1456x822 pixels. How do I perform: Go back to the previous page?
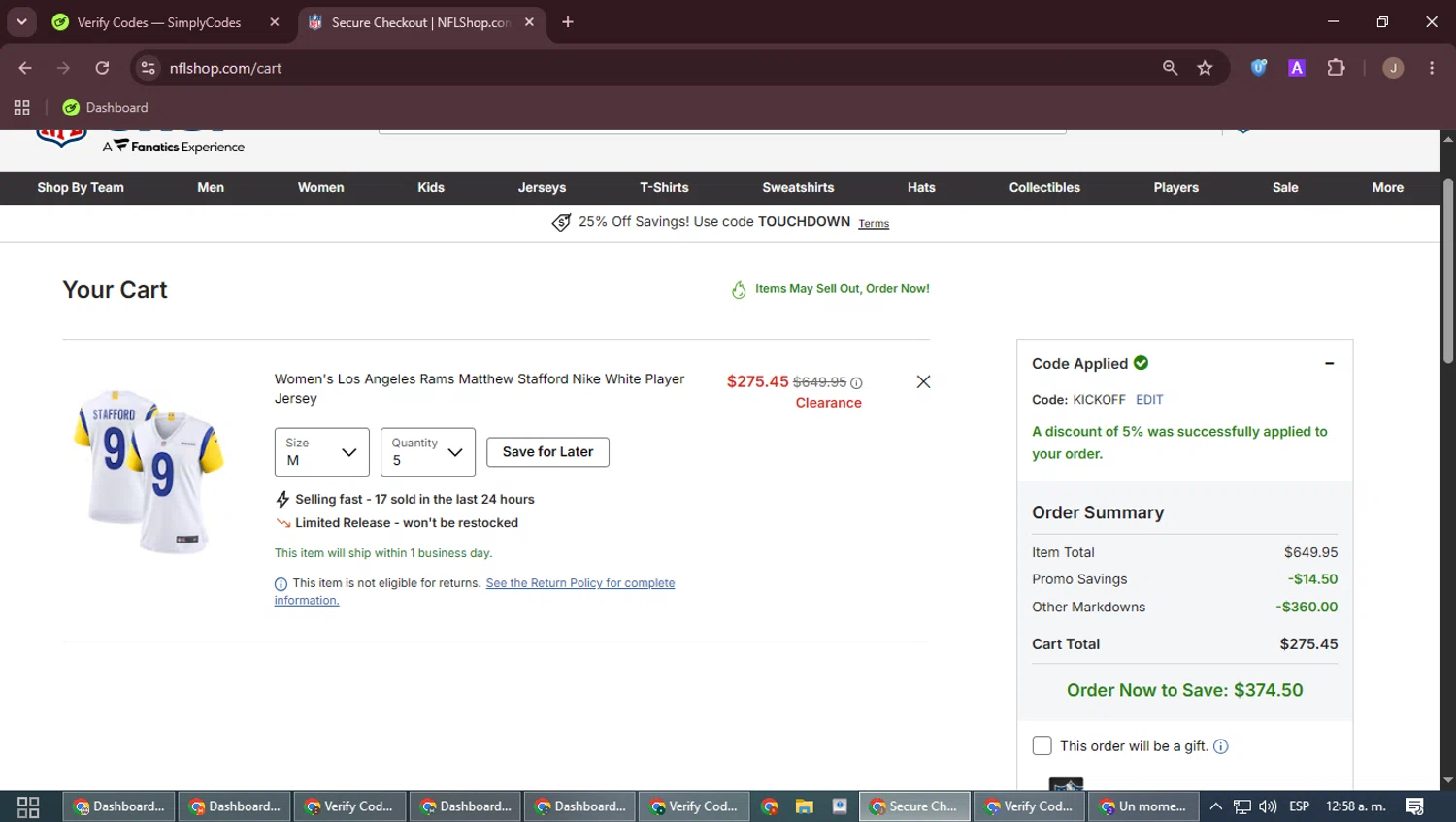(25, 68)
